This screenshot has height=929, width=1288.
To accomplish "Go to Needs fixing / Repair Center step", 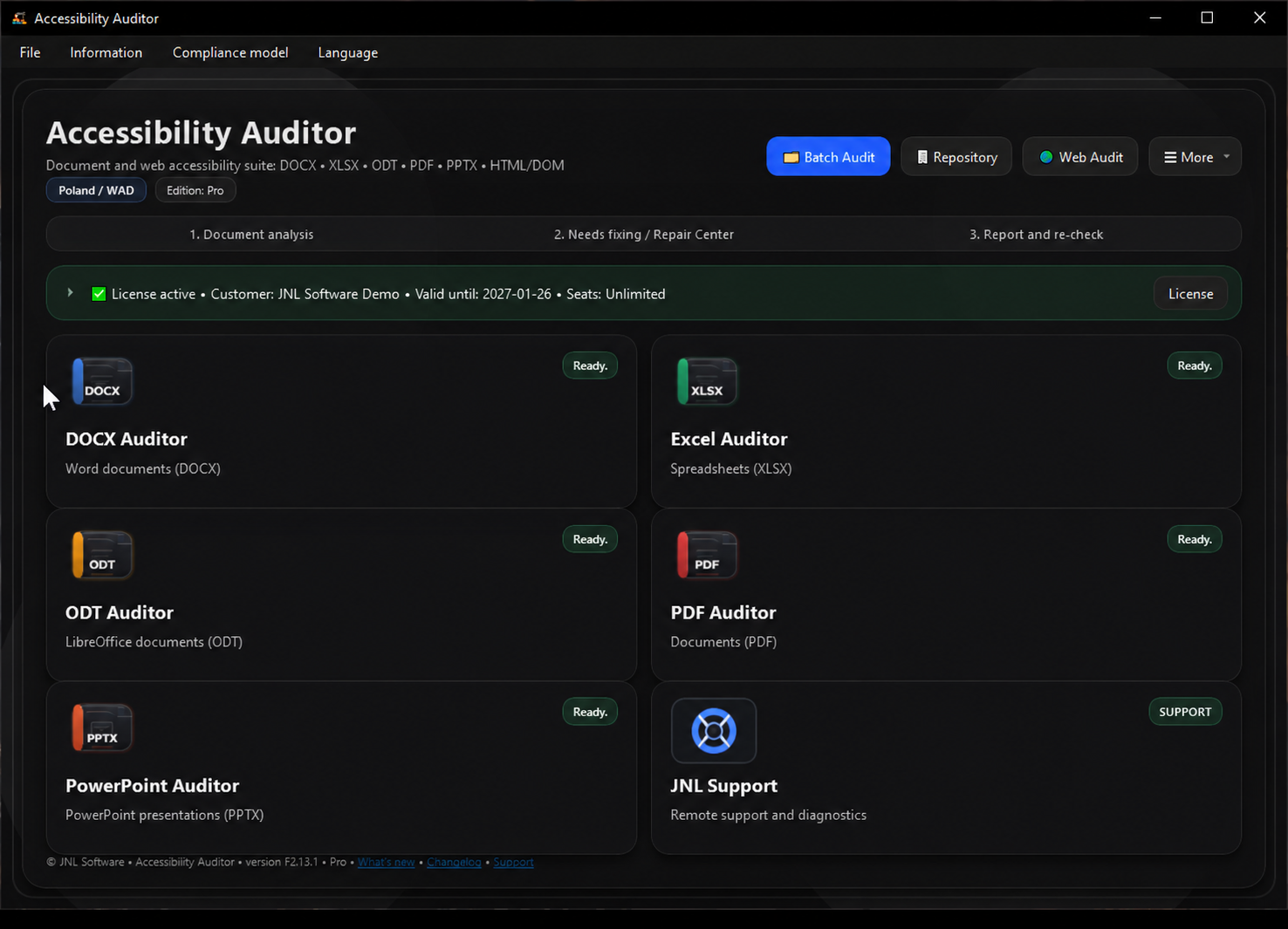I will point(644,235).
